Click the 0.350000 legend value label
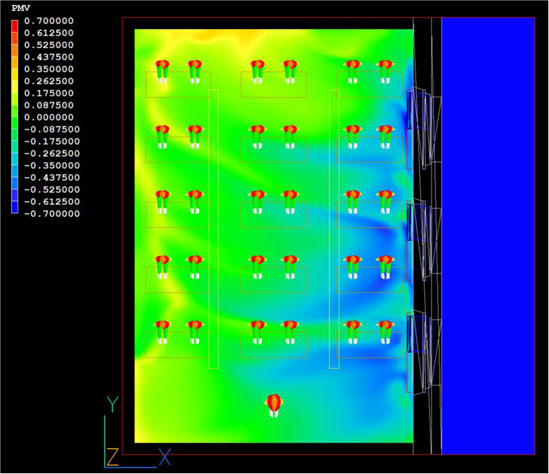 [x=49, y=69]
